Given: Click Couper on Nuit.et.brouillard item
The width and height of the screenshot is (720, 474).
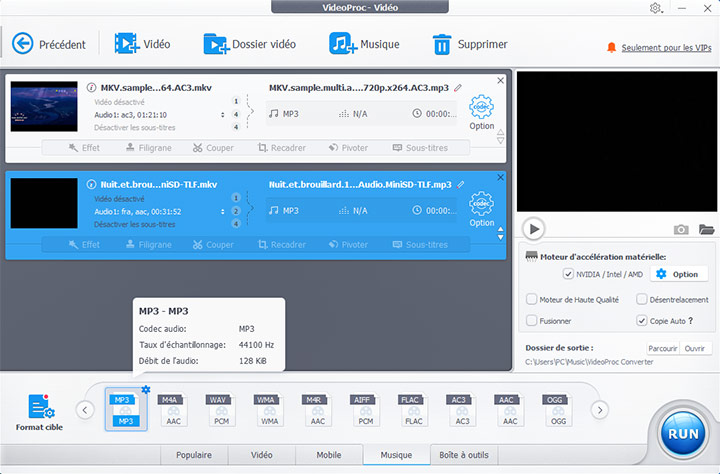Looking at the screenshot, I should (214, 245).
